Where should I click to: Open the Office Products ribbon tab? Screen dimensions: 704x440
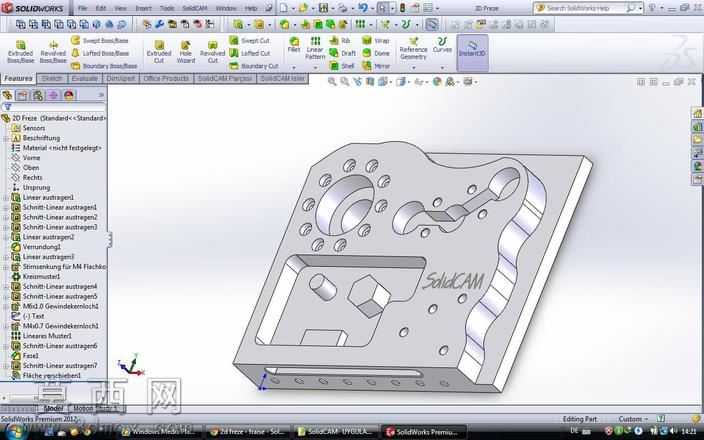[x=166, y=79]
